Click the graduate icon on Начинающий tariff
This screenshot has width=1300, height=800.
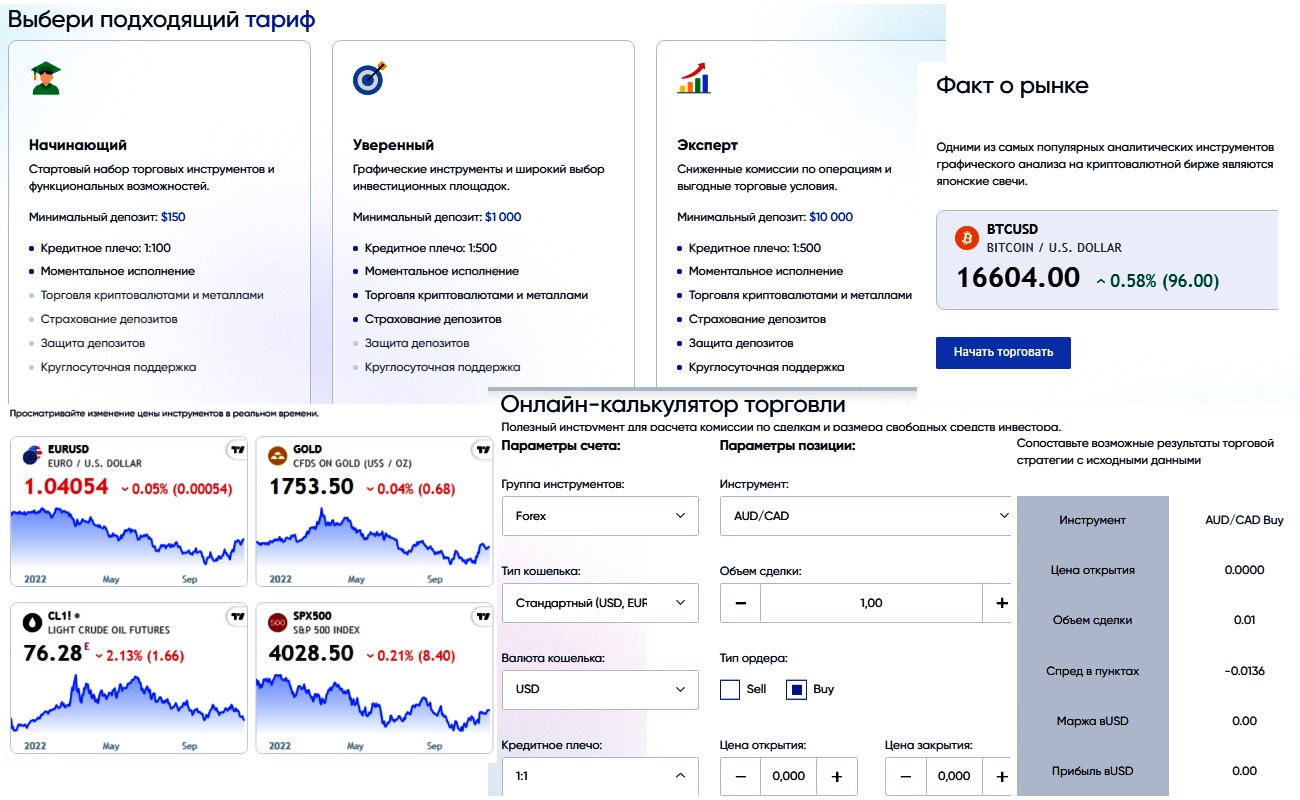(45, 78)
